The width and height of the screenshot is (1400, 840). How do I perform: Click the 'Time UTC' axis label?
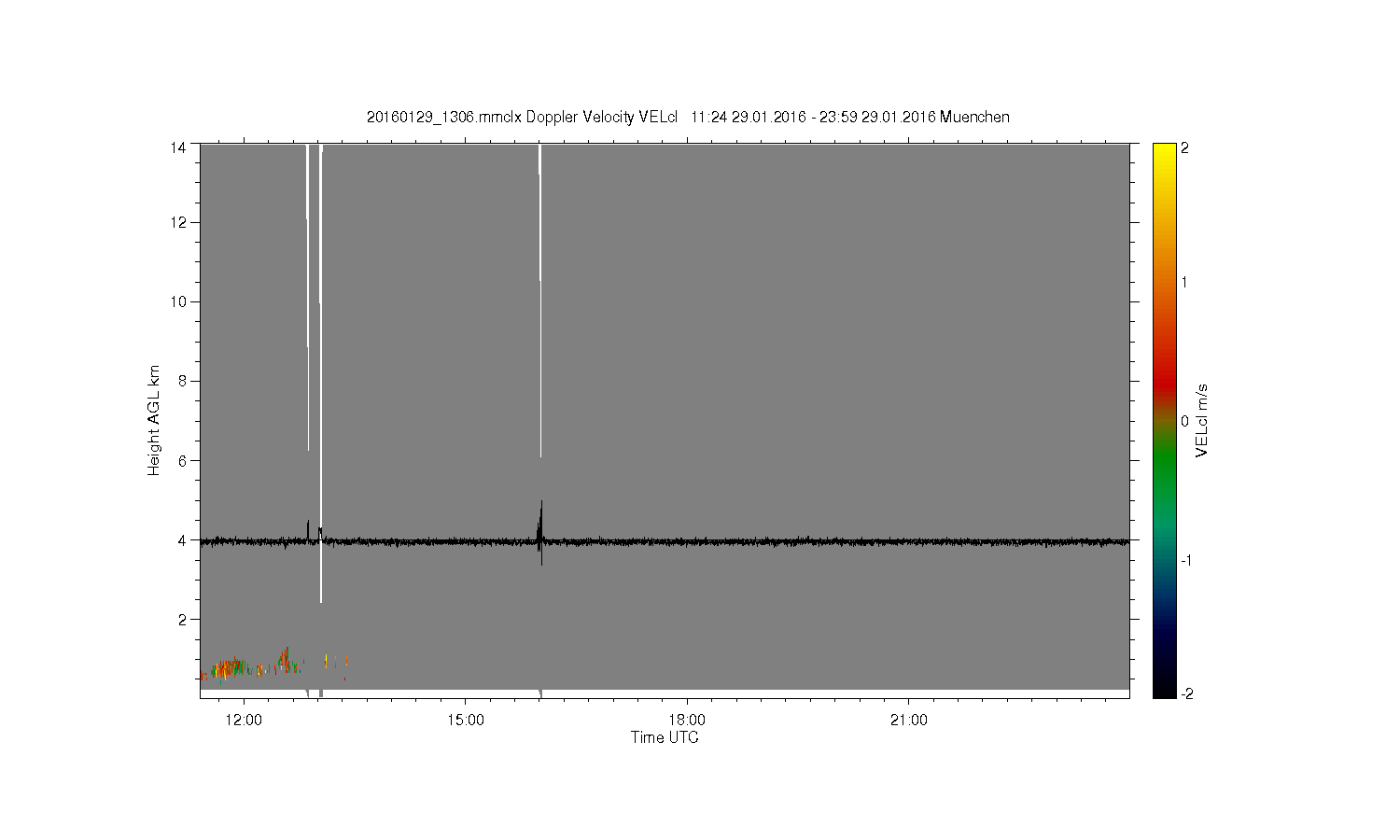tap(665, 737)
